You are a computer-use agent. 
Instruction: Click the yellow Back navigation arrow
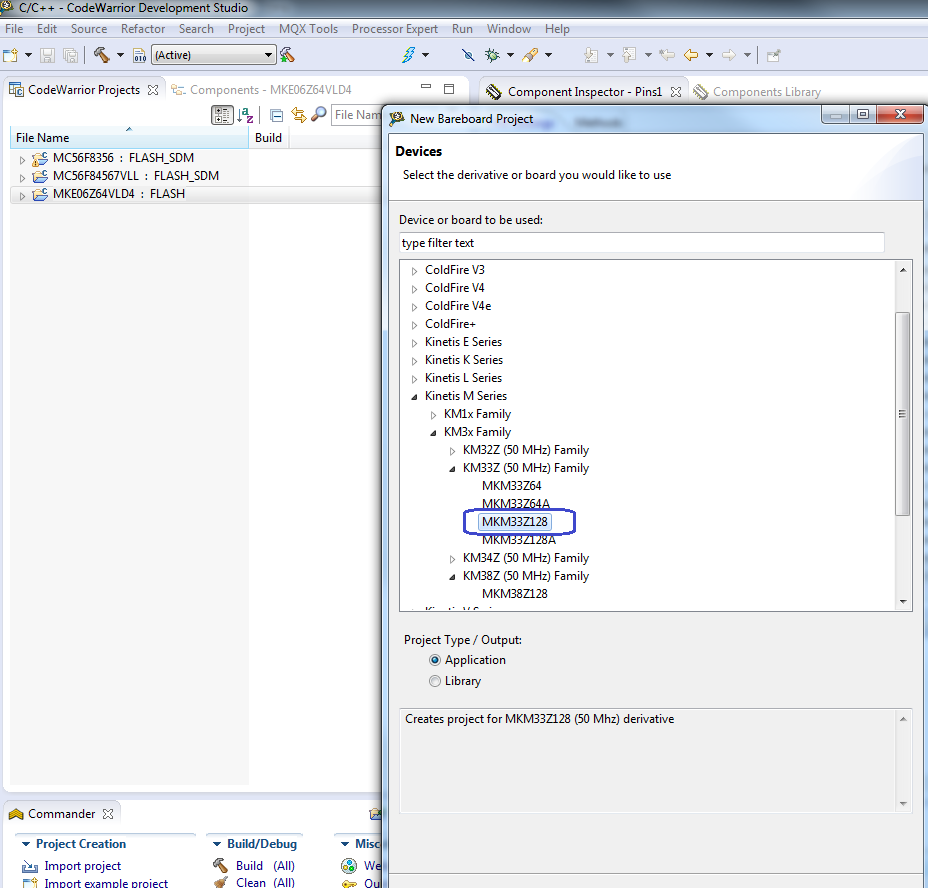(x=691, y=55)
